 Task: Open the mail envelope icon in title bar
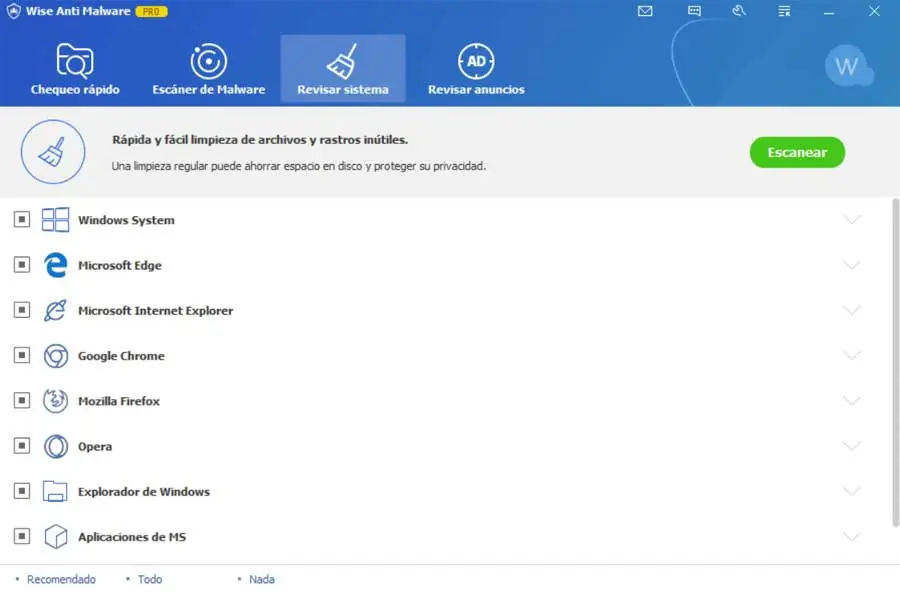coord(645,11)
